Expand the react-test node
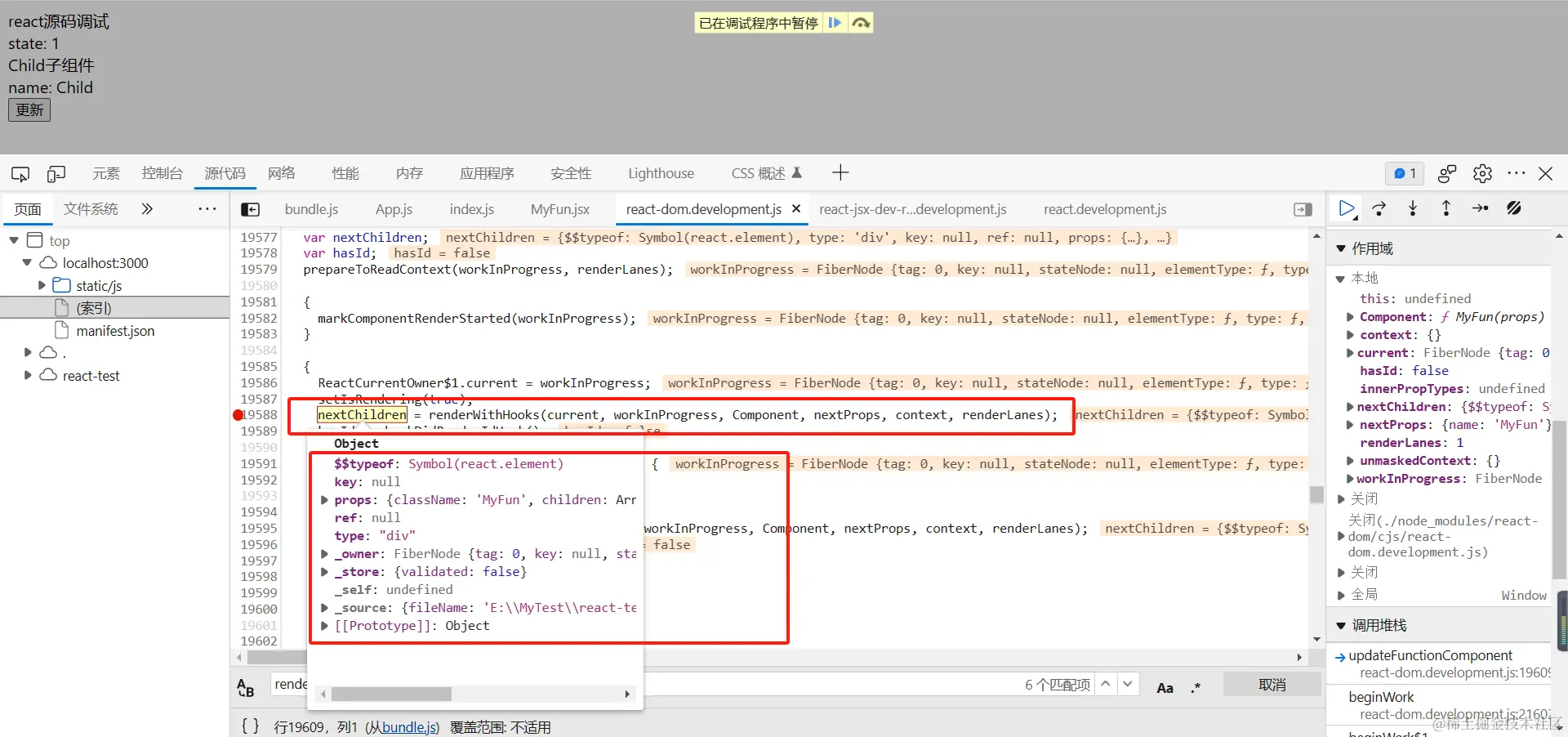Viewport: 1568px width, 737px height. (x=28, y=375)
